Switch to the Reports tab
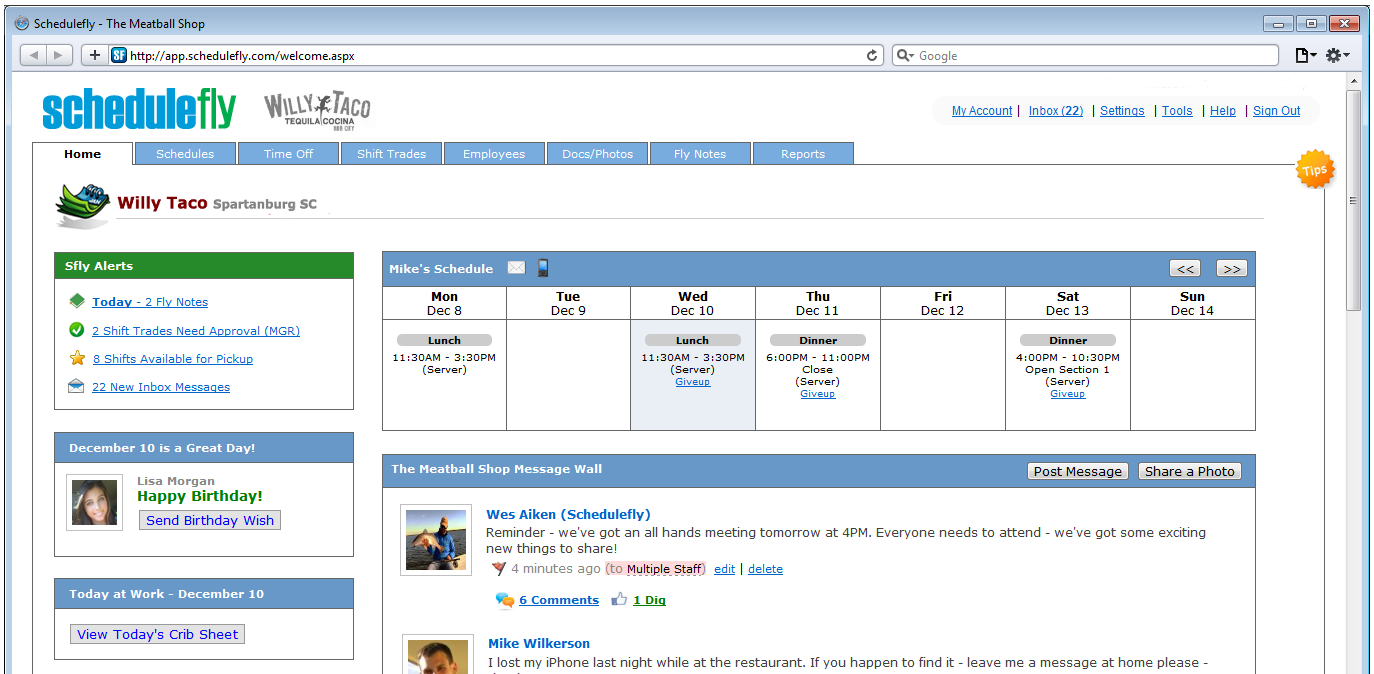The image size is (1374, 674). (x=803, y=154)
